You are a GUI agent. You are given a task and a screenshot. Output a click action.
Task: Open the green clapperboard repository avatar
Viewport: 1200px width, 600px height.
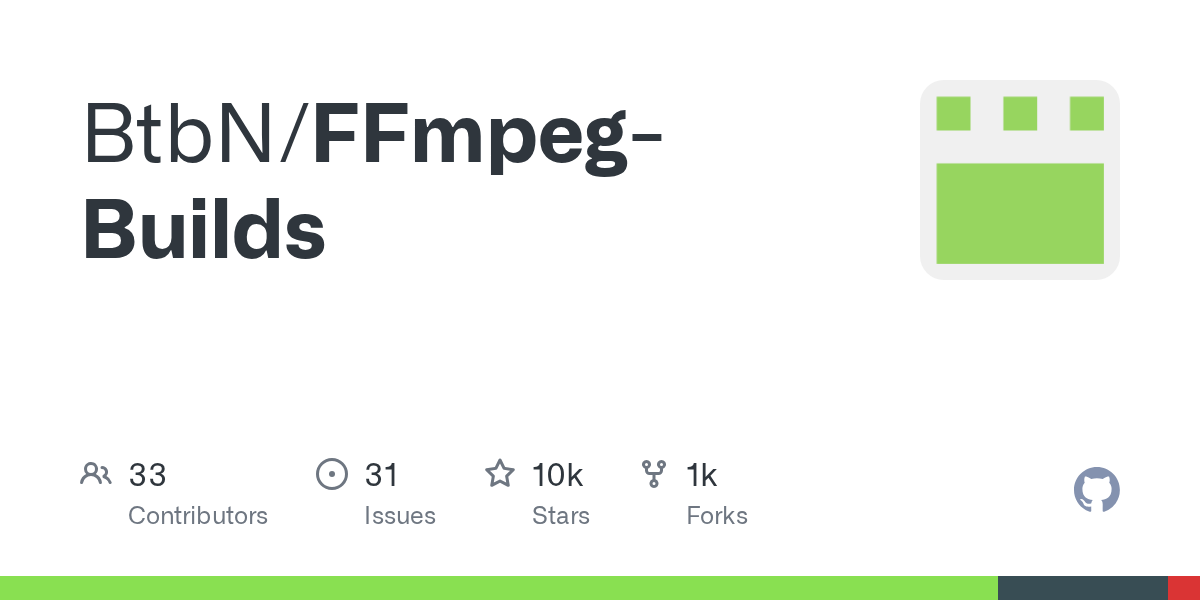point(1019,180)
